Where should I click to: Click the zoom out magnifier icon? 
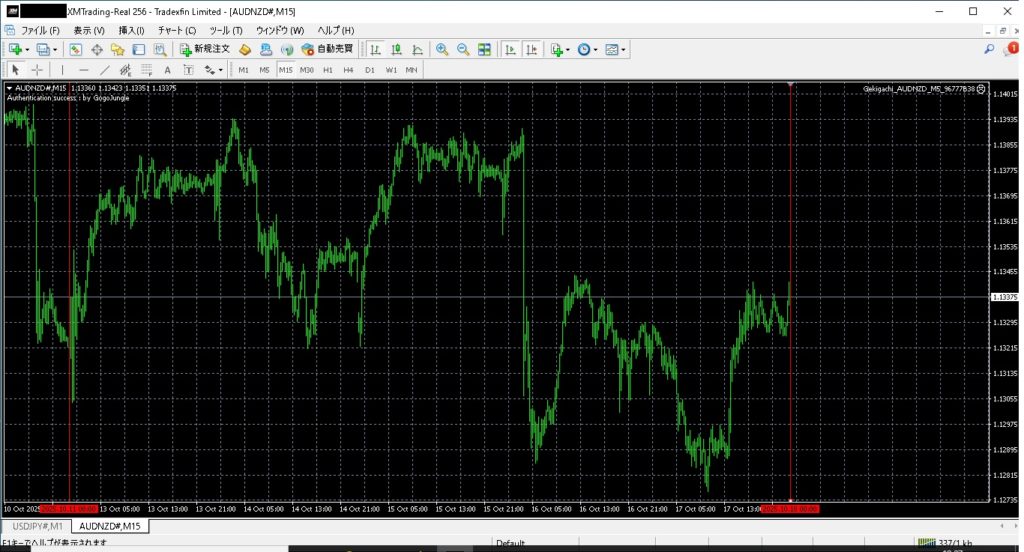pos(463,49)
